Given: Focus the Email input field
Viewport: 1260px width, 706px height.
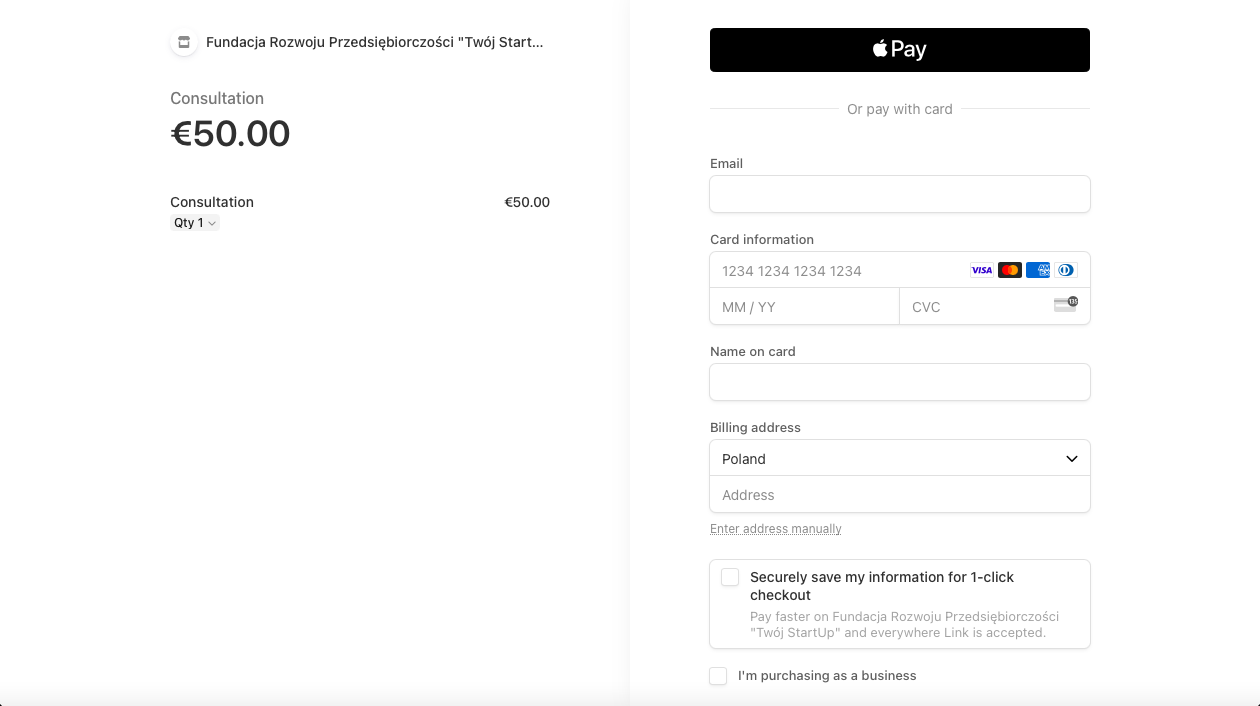Looking at the screenshot, I should 900,194.
